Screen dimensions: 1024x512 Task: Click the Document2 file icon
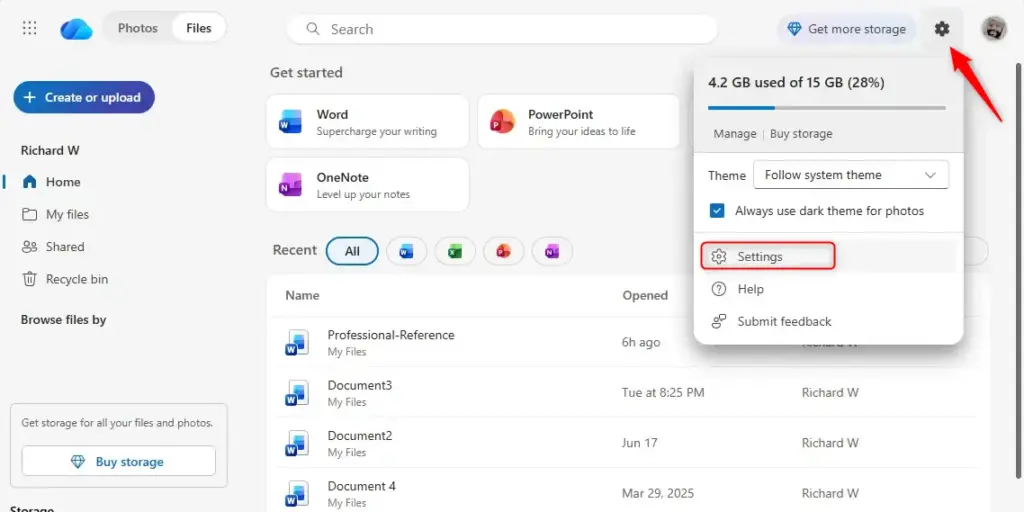(x=296, y=443)
